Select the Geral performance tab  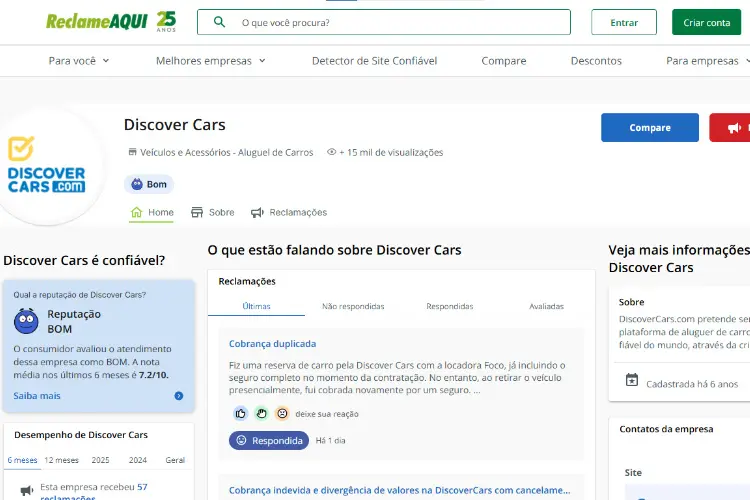coord(175,460)
